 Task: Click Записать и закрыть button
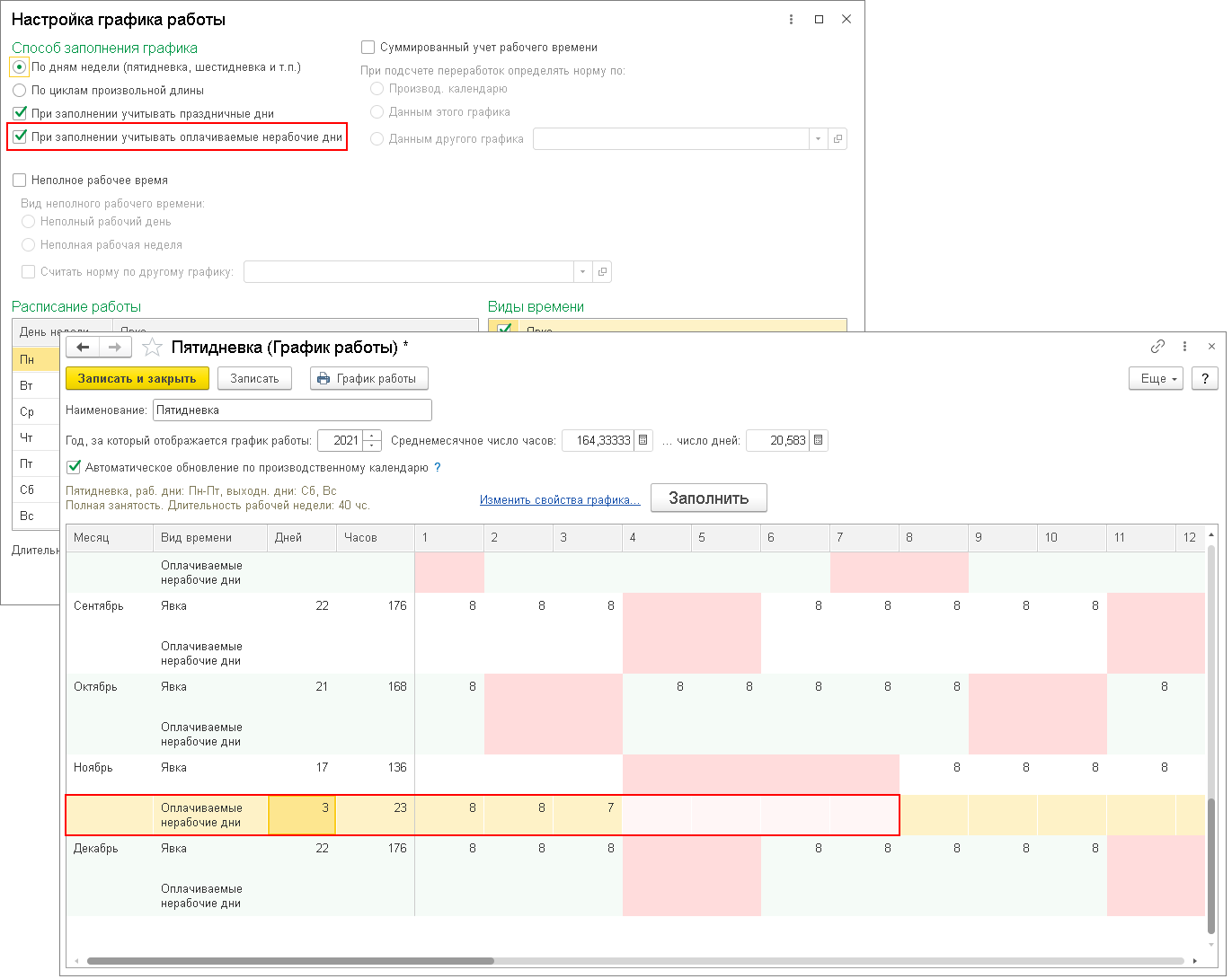pos(137,378)
